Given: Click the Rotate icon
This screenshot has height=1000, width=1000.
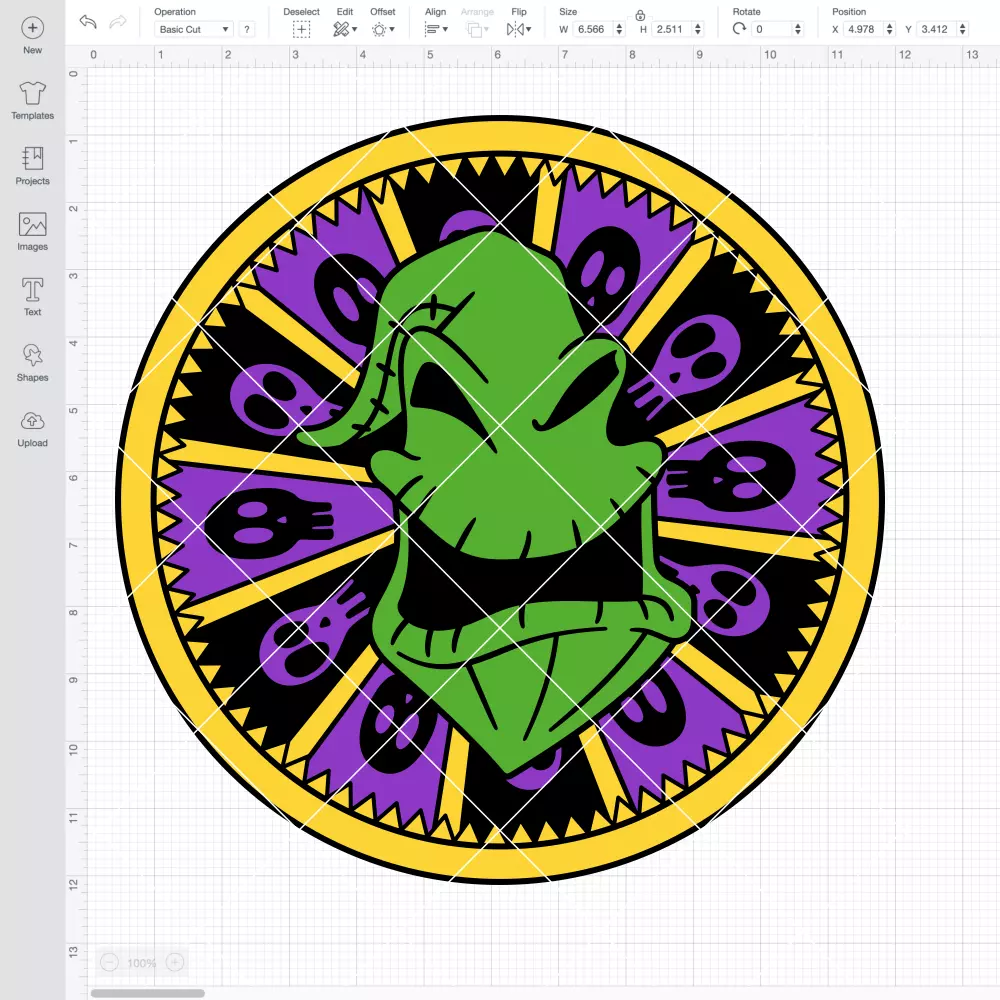Looking at the screenshot, I should [x=739, y=29].
